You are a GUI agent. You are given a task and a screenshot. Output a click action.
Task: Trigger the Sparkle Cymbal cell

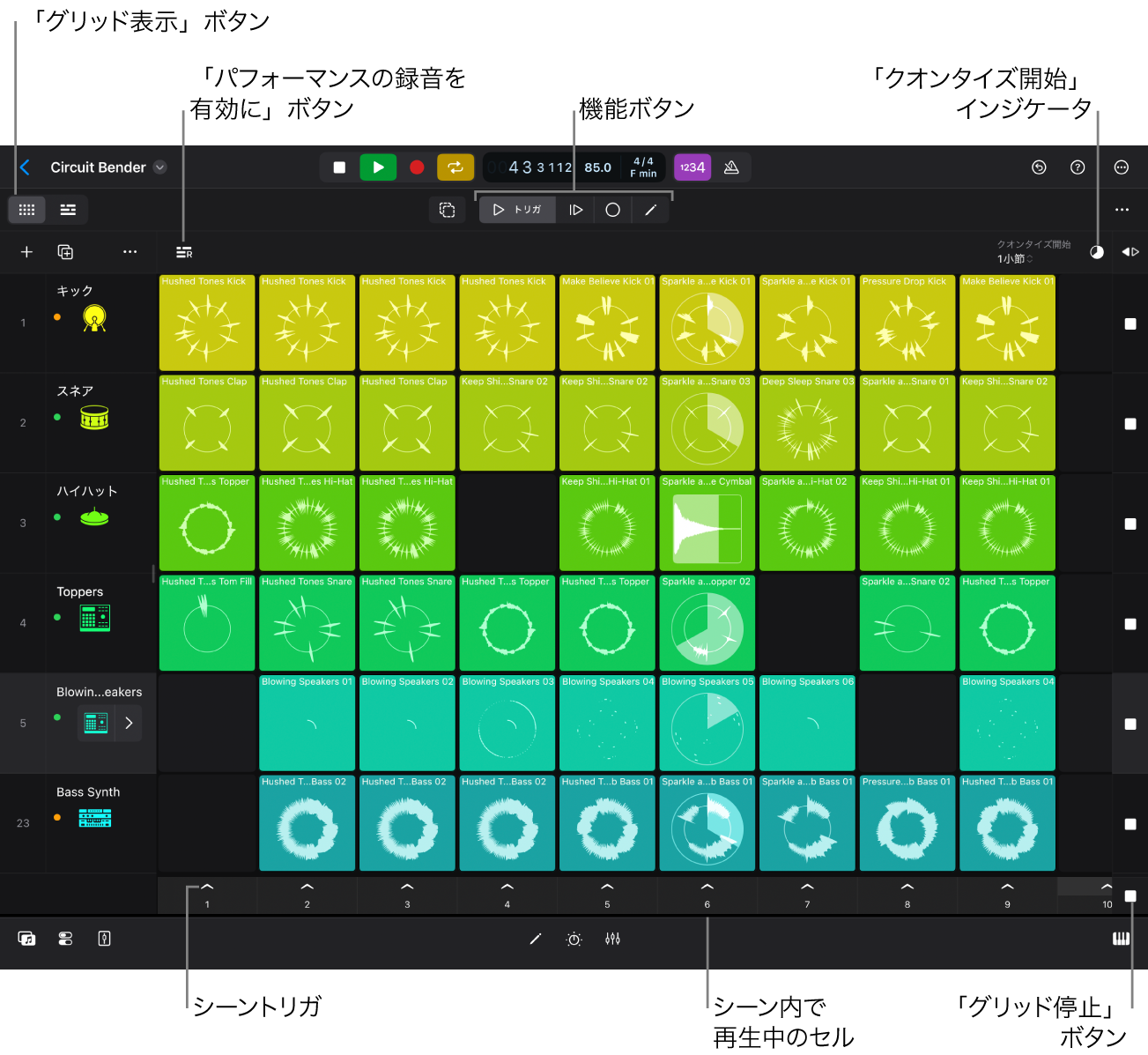click(707, 524)
